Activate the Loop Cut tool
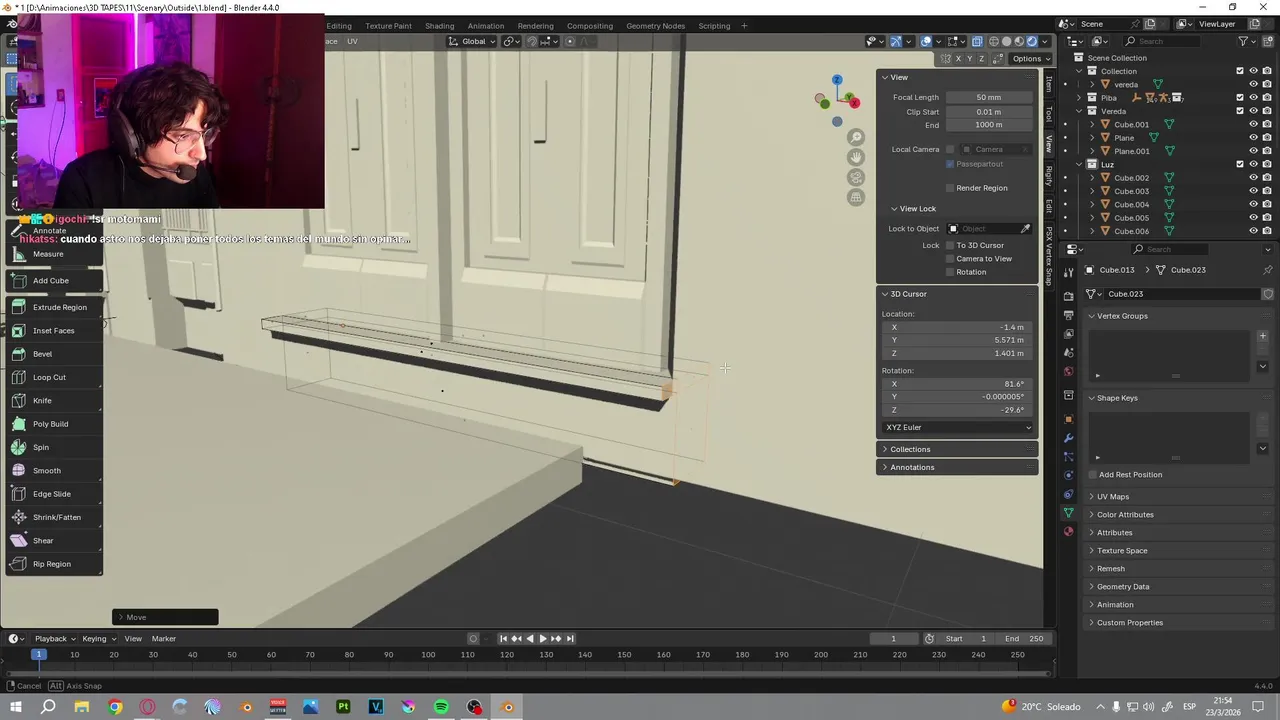 coord(54,377)
